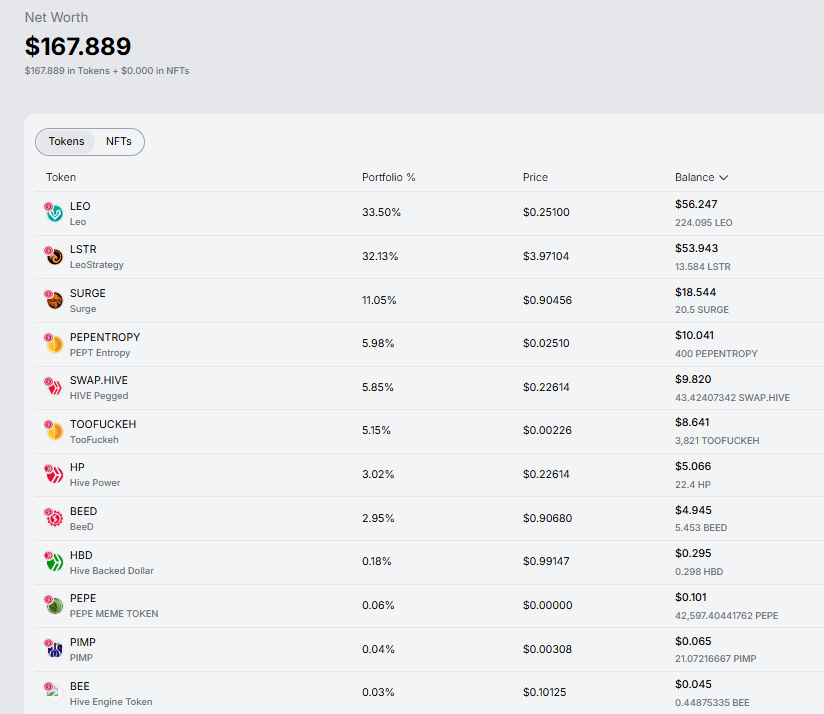Click the Token column header

(61, 178)
